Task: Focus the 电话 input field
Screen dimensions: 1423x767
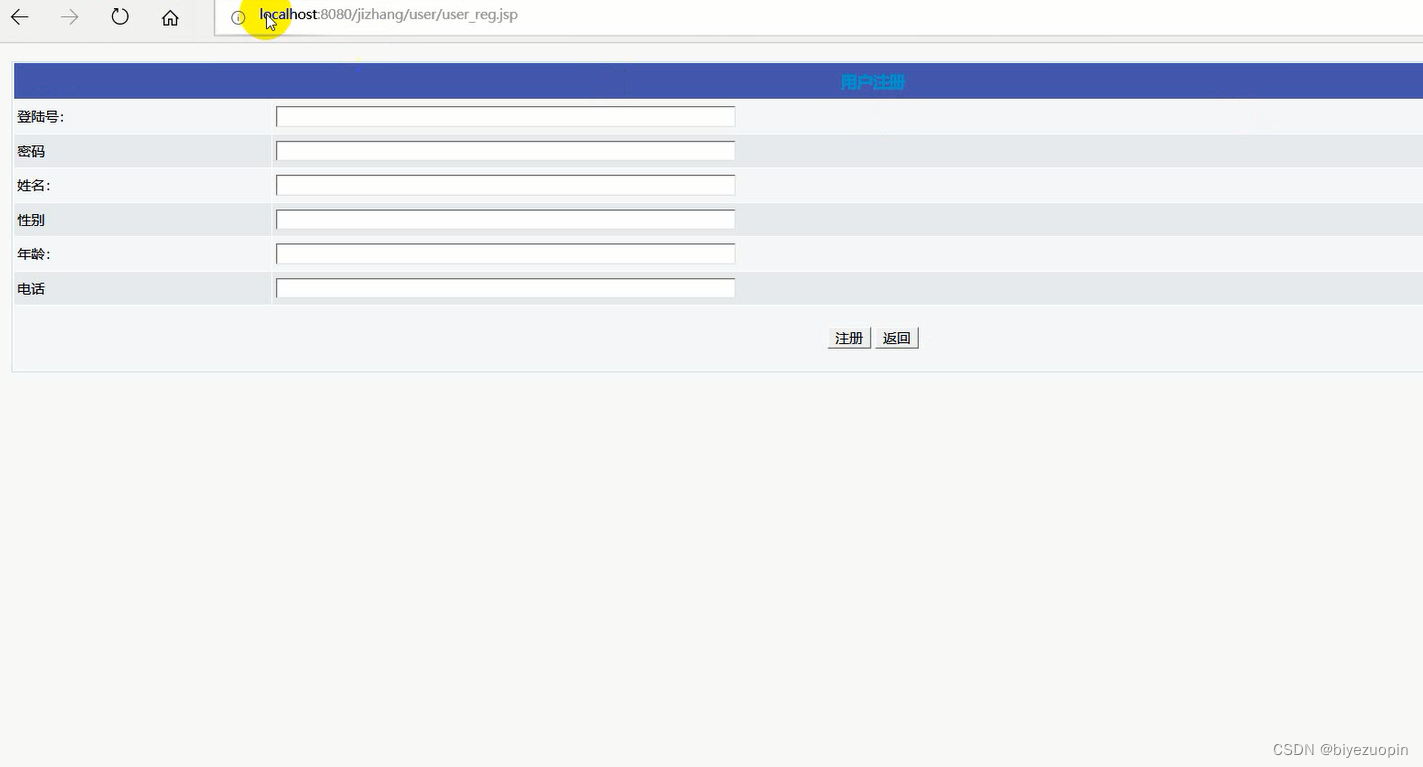Action: [x=505, y=288]
